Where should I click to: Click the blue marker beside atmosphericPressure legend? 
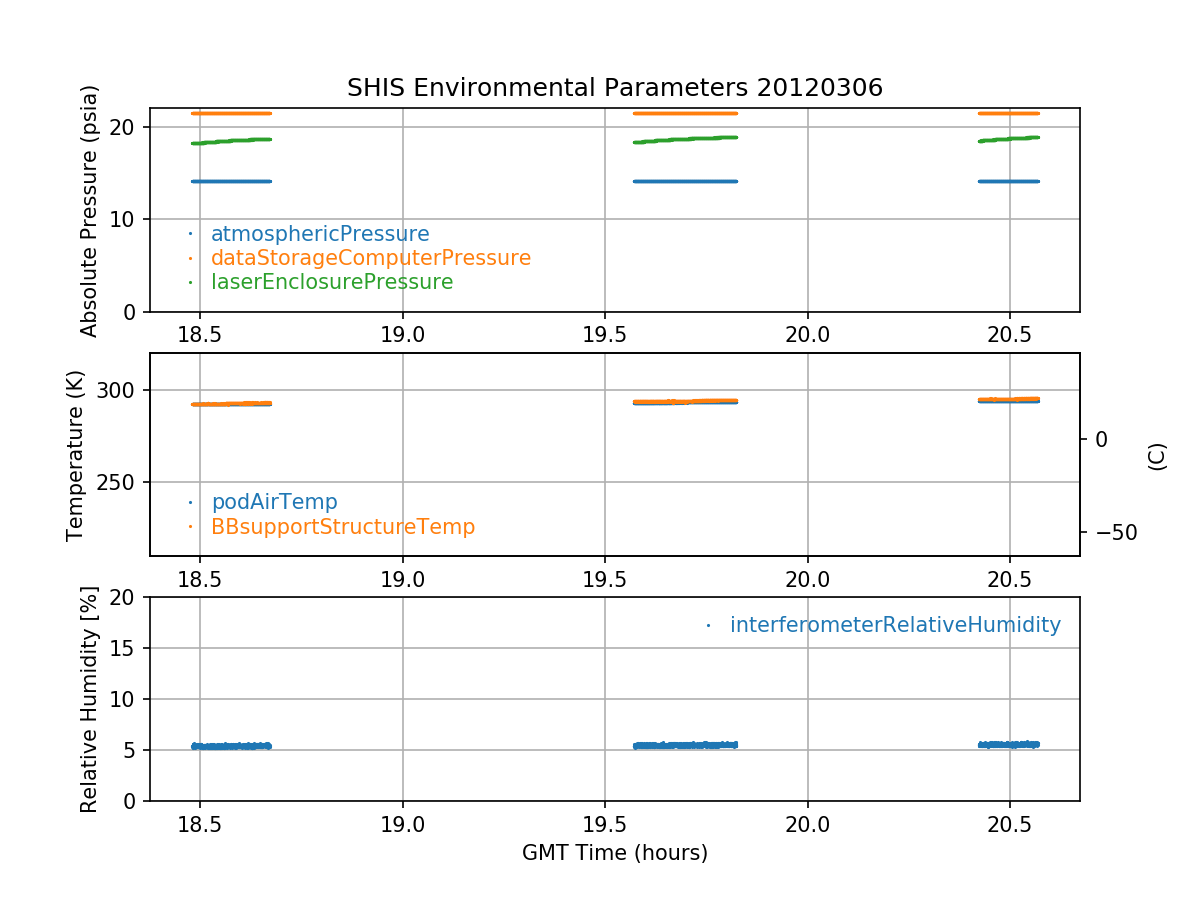190,234
